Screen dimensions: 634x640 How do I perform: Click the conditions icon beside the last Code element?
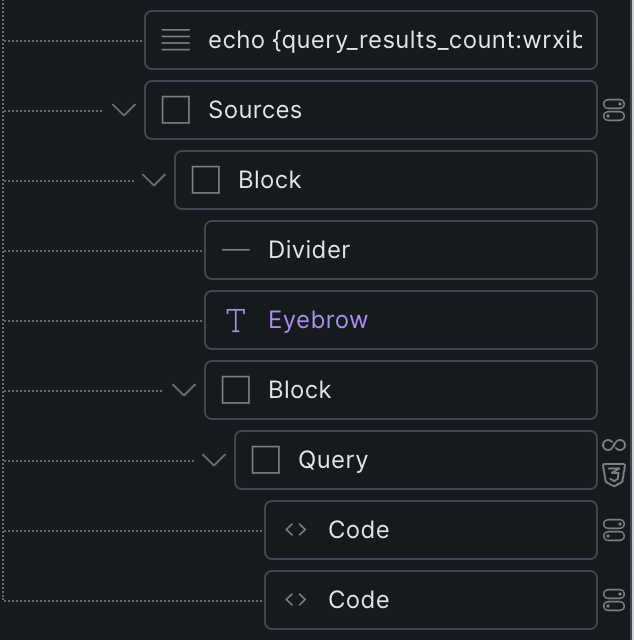(x=614, y=600)
